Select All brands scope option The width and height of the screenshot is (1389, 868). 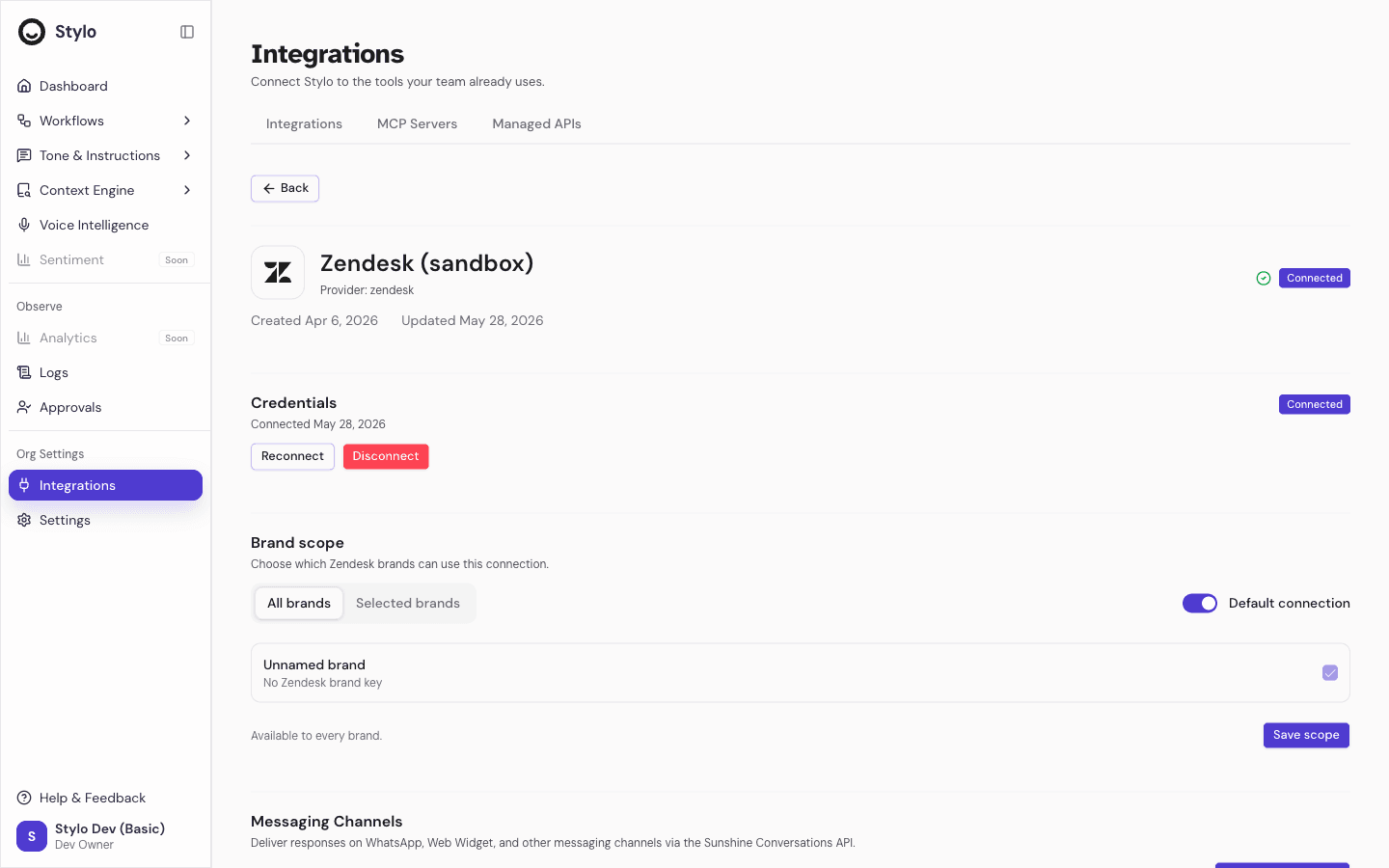[299, 603]
